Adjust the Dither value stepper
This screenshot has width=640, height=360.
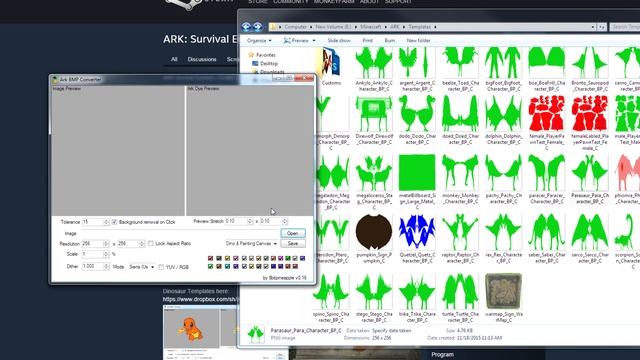[x=106, y=267]
